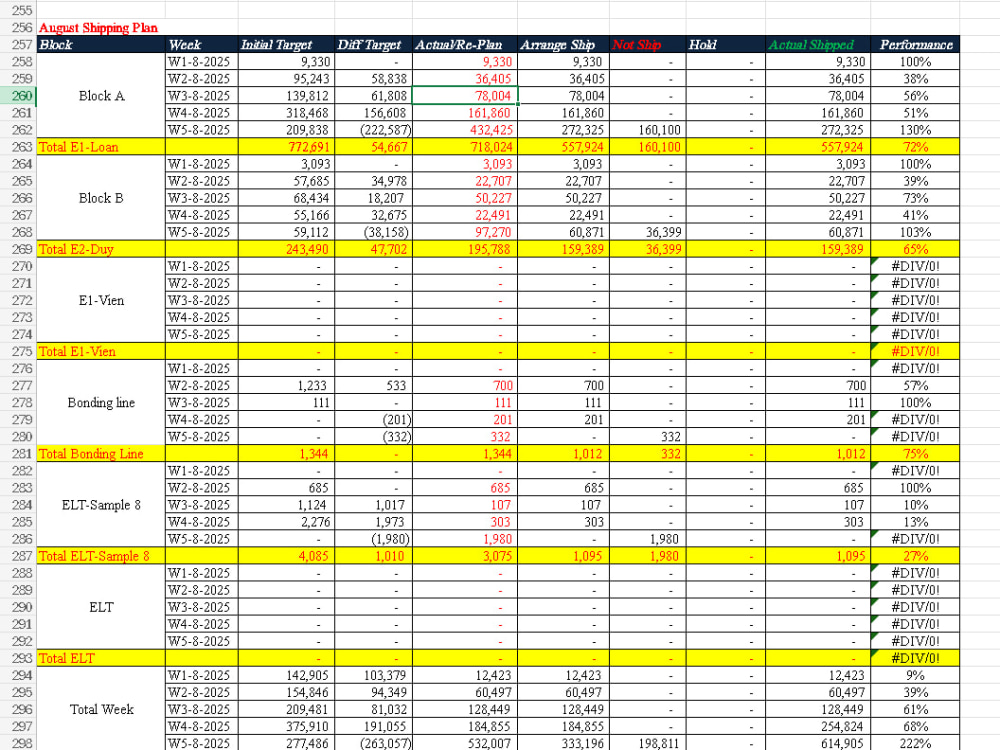The height and width of the screenshot is (750, 1000).
Task: Click the 'Actual/Re-Plan' header cell
Action: pyautogui.click(x=465, y=45)
